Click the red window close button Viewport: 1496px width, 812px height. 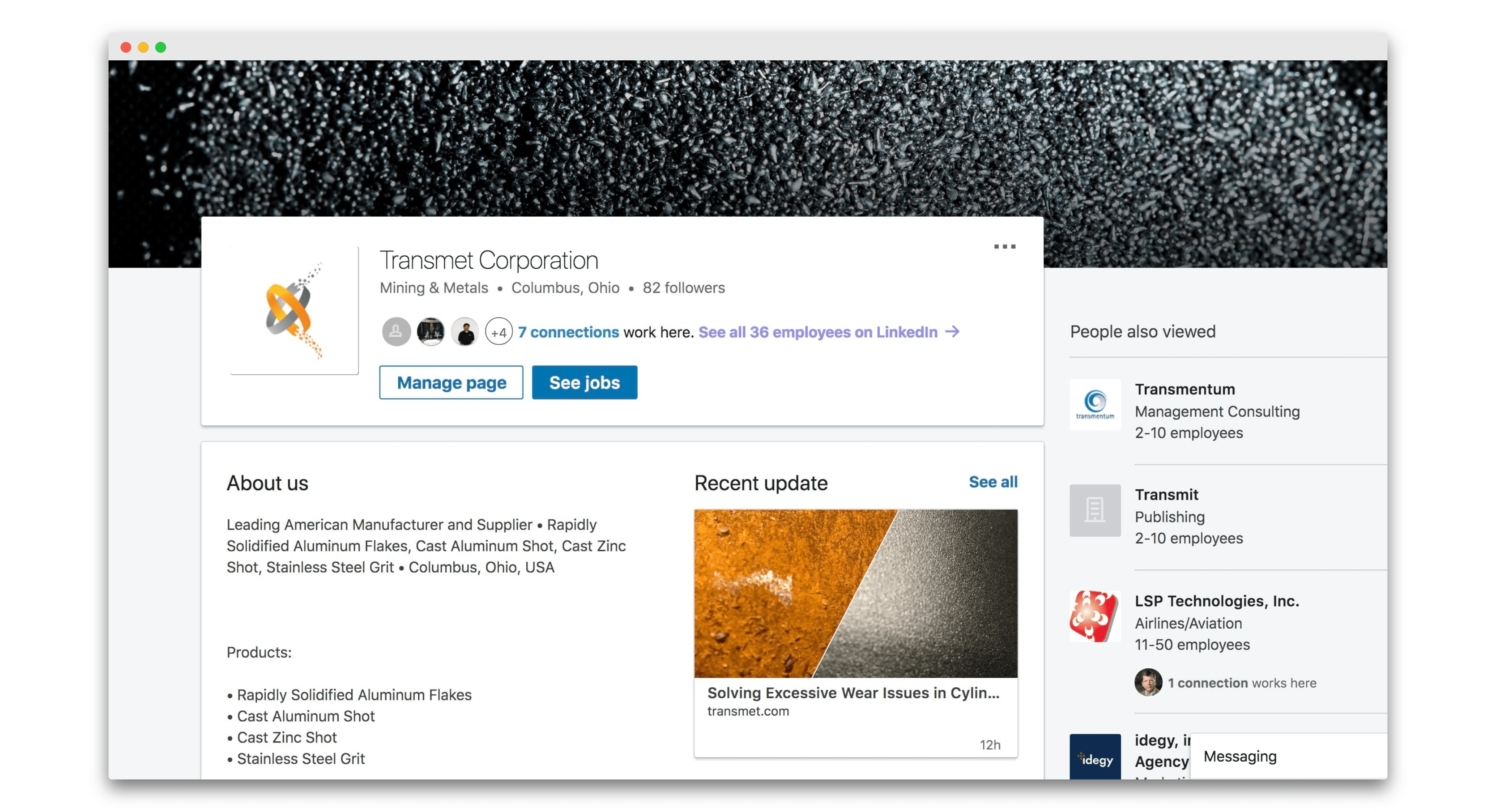(x=125, y=47)
